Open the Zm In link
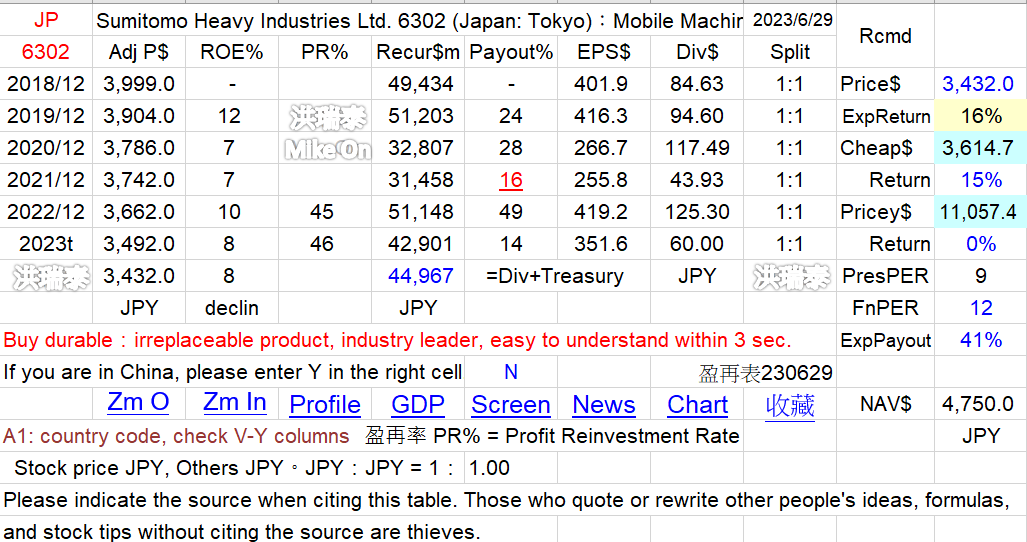Screen dimensions: 1027x542 click(x=234, y=402)
